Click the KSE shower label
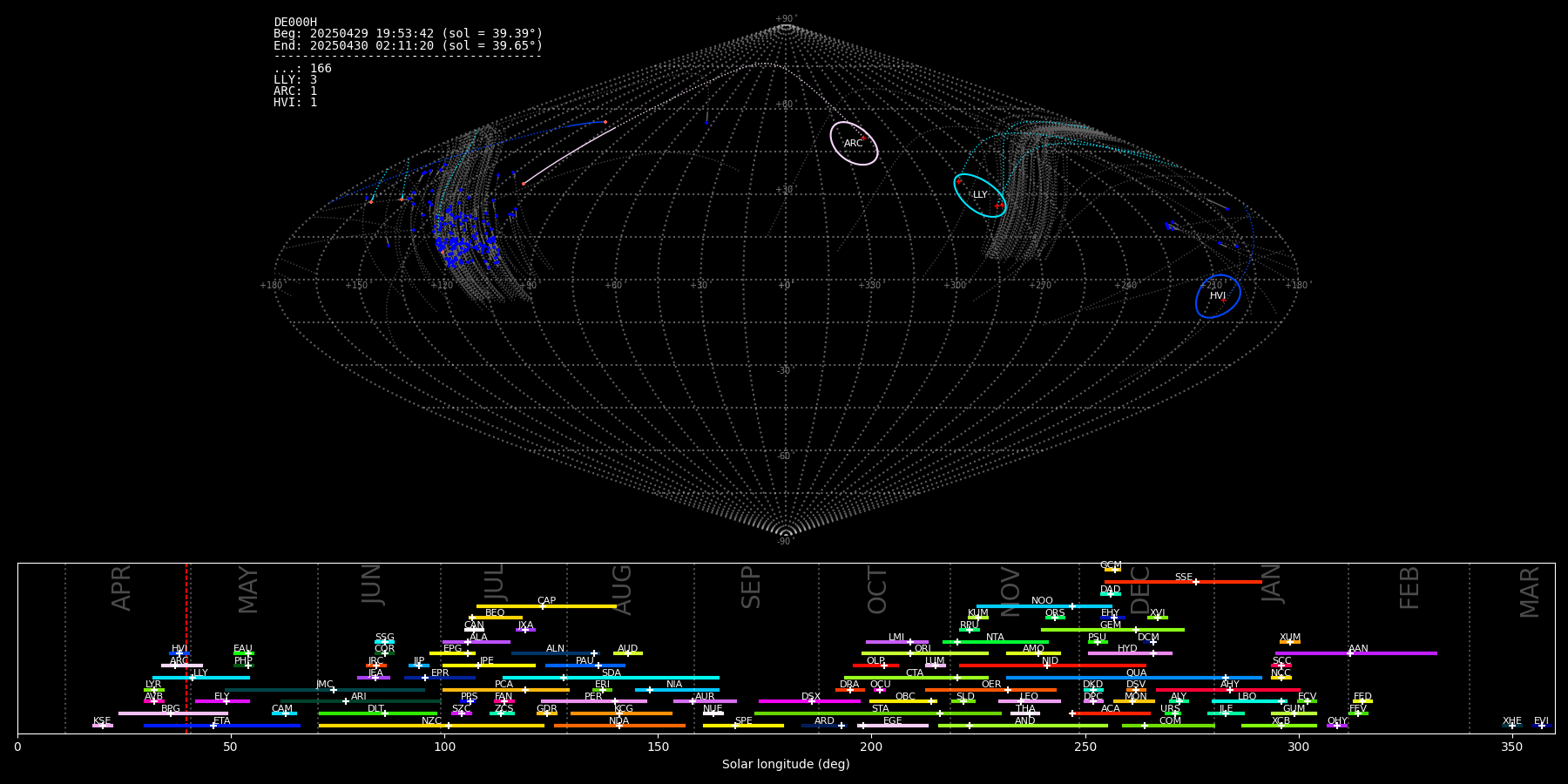 coord(102,721)
